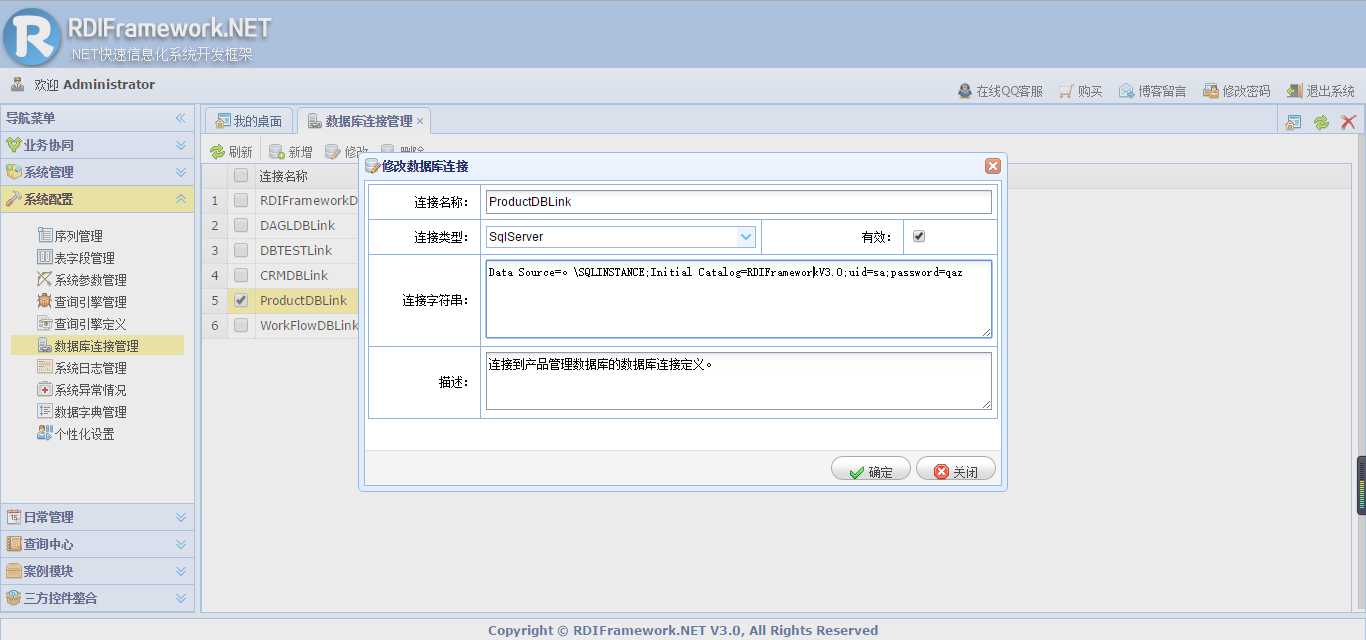The width and height of the screenshot is (1366, 640).
Task: Open 系统参数管理 in the sidebar
Action: tap(82, 280)
